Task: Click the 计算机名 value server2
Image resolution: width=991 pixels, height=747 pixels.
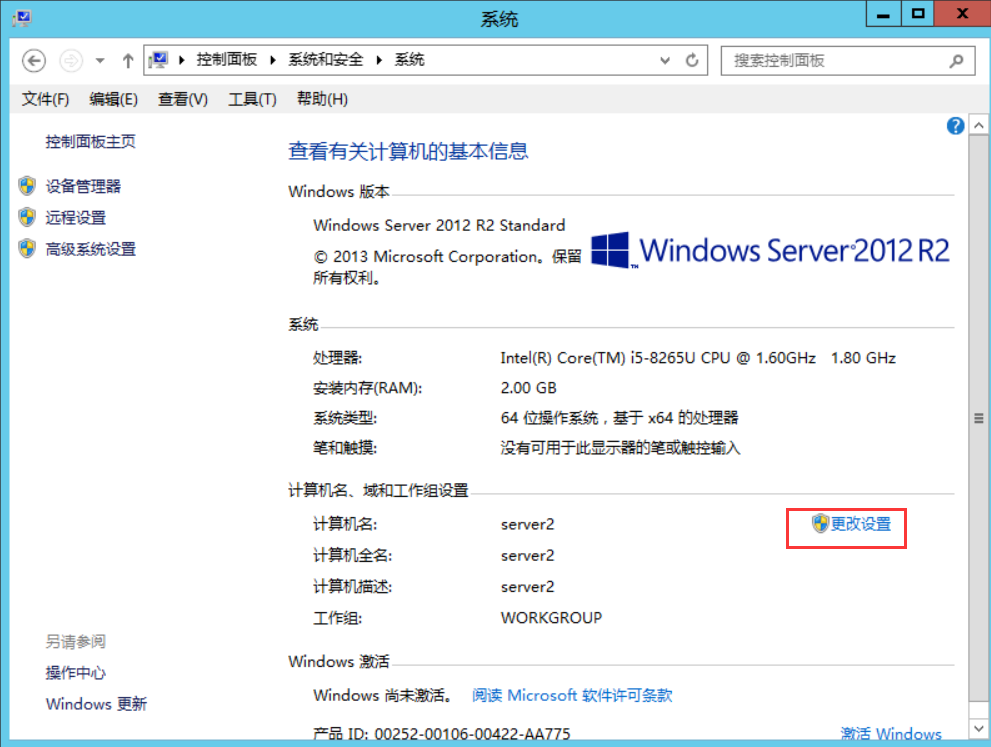Action: pos(527,524)
